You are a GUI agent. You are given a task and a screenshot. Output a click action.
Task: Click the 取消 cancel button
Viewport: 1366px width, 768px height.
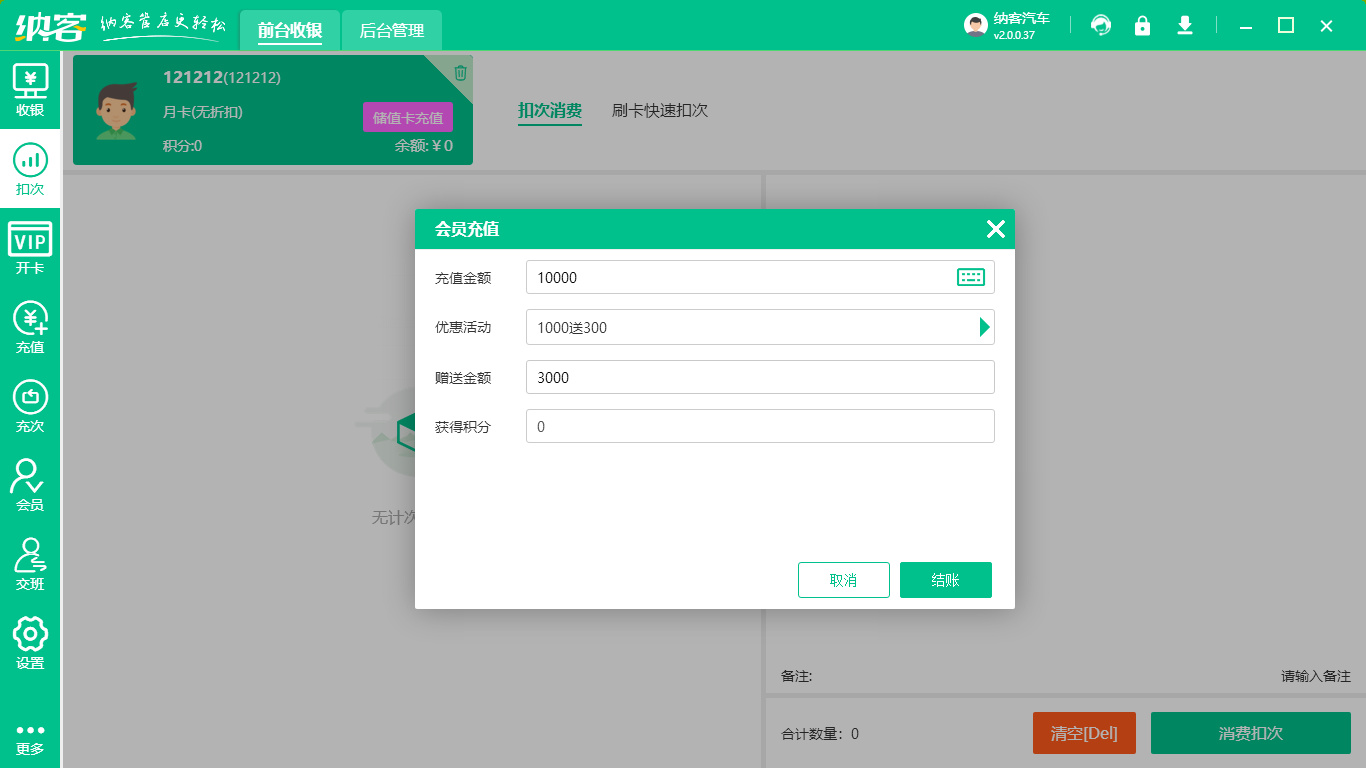[x=843, y=580]
